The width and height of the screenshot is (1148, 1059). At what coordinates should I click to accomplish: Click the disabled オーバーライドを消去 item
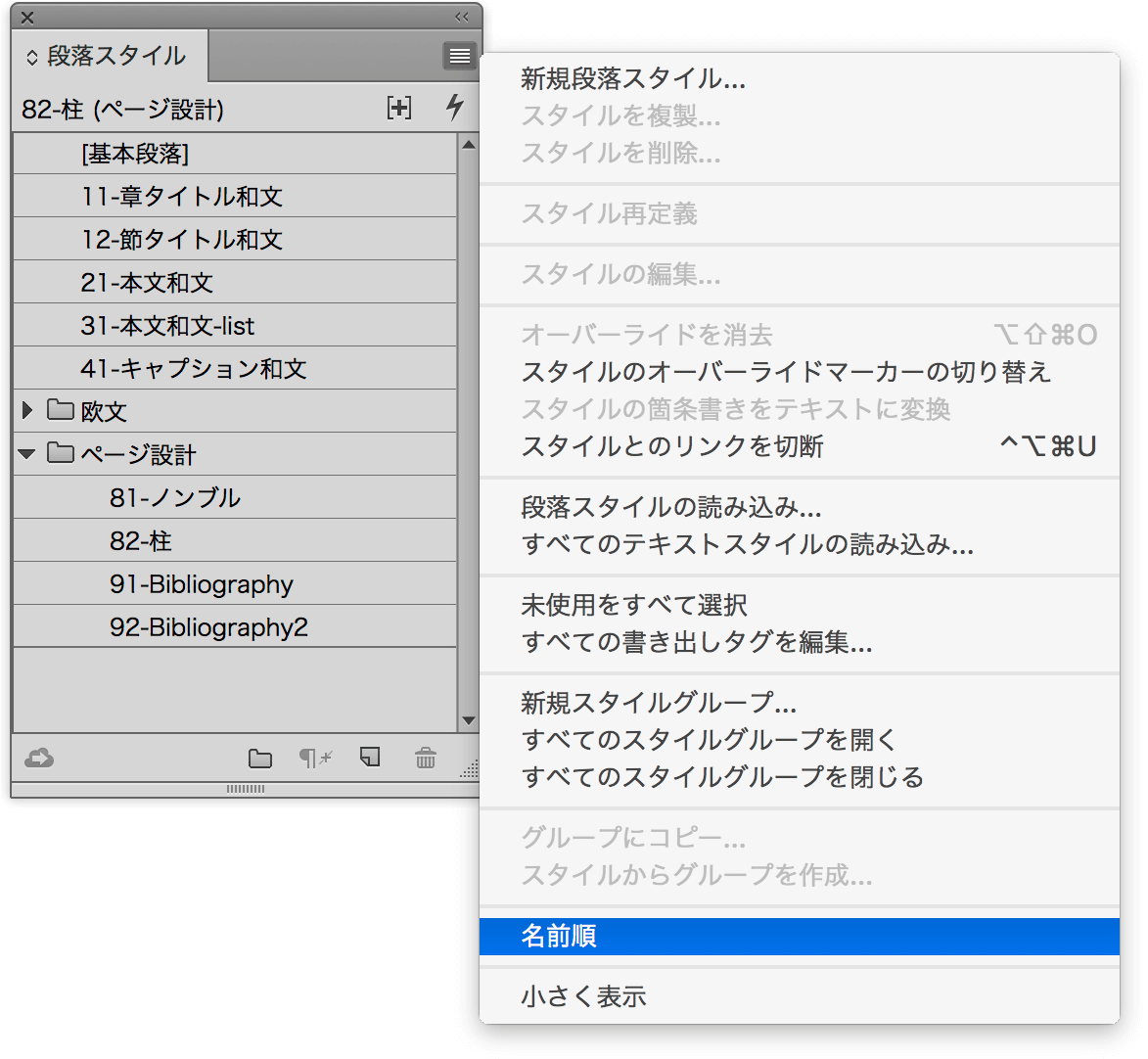click(x=800, y=335)
